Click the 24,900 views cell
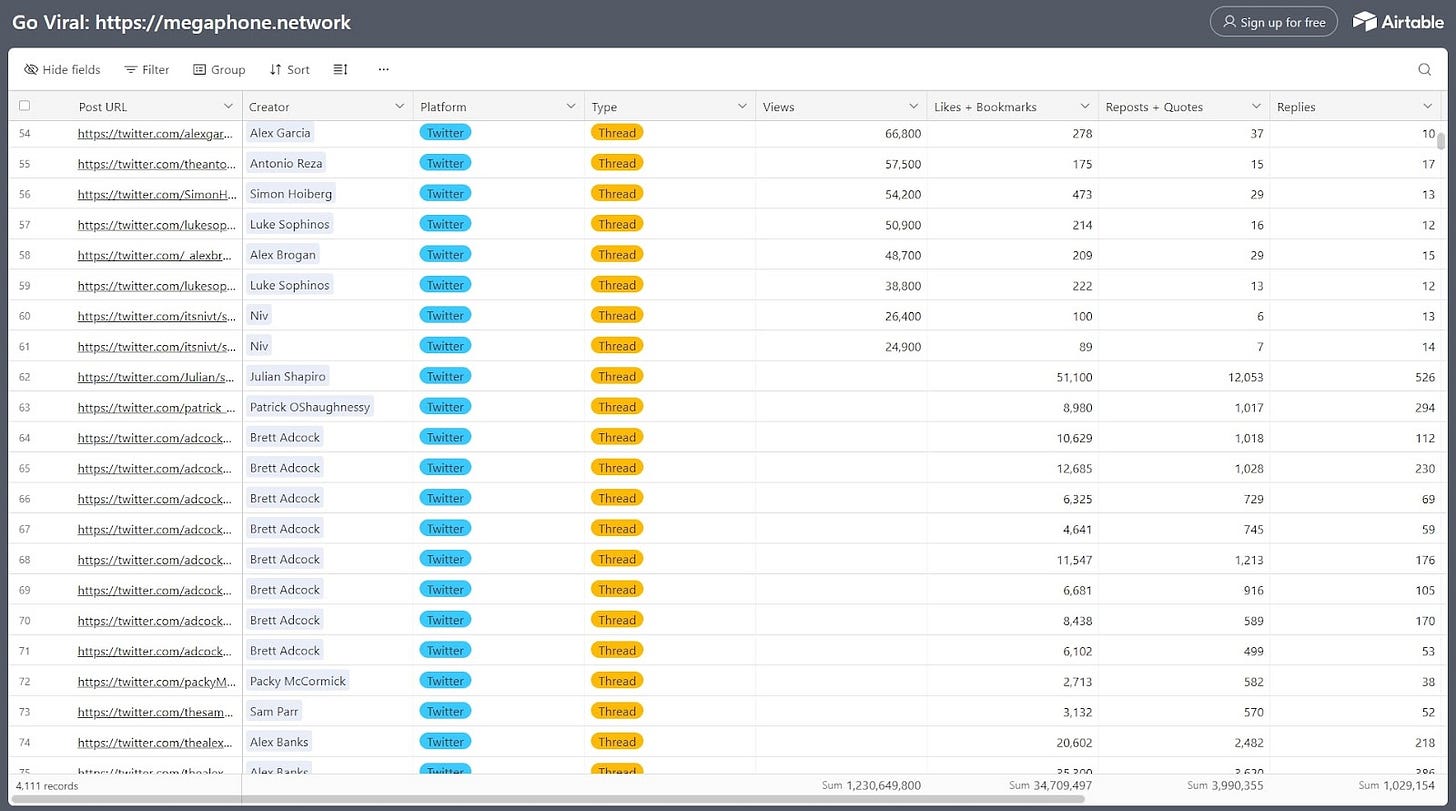This screenshot has height=811, width=1456. coord(841,347)
